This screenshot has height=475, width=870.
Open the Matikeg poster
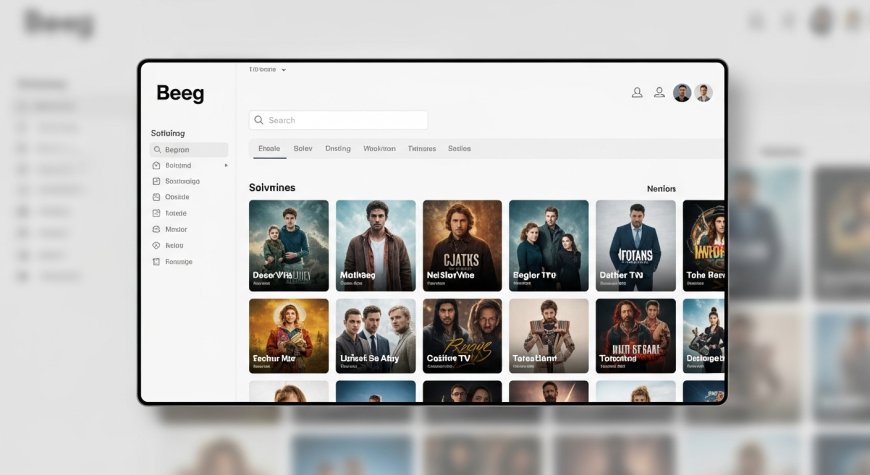click(x=376, y=245)
